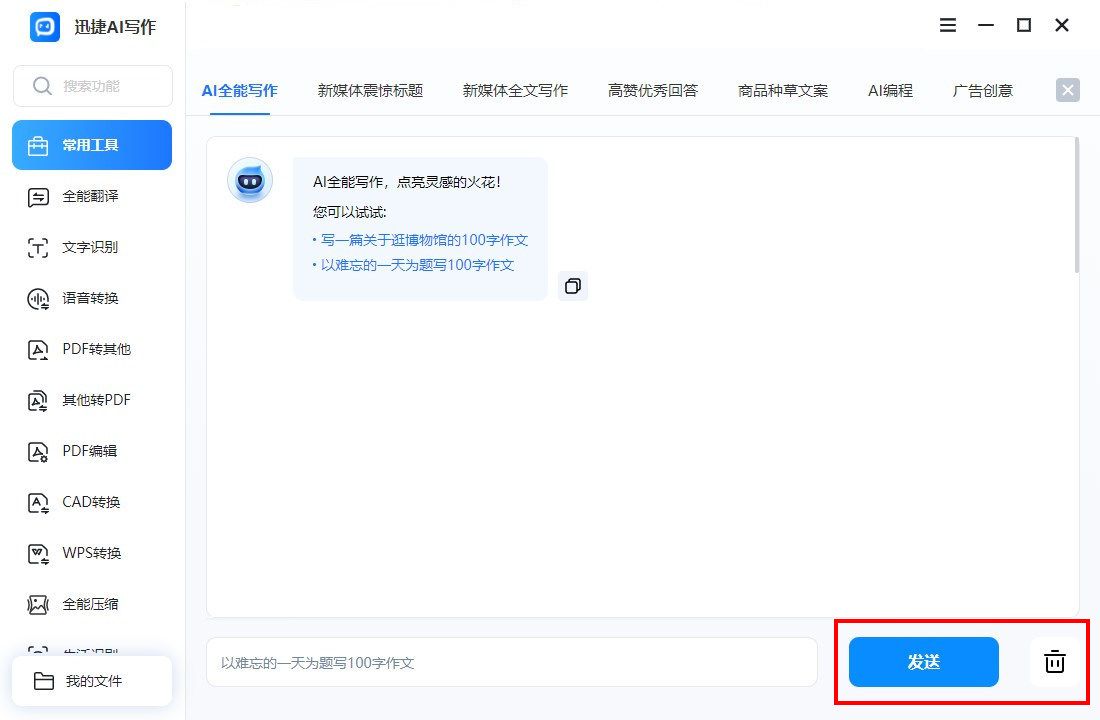Focus the 搜索功能 search field
The image size is (1100, 720).
pyautogui.click(x=93, y=86)
